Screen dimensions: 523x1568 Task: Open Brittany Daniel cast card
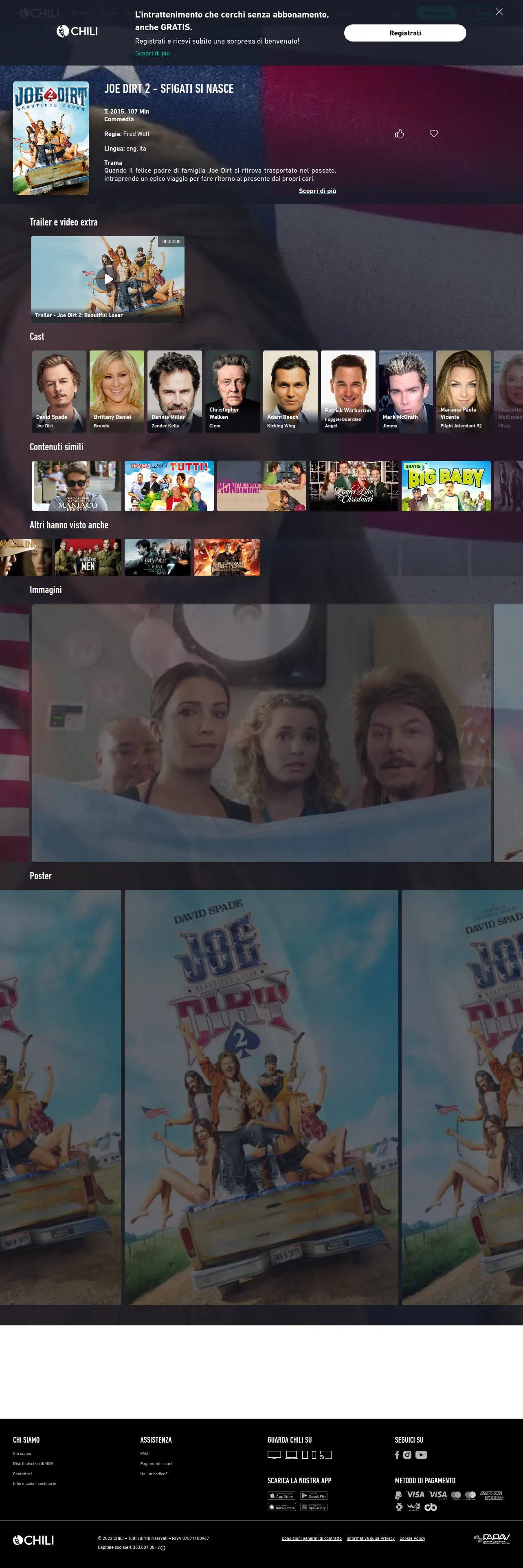coord(117,392)
